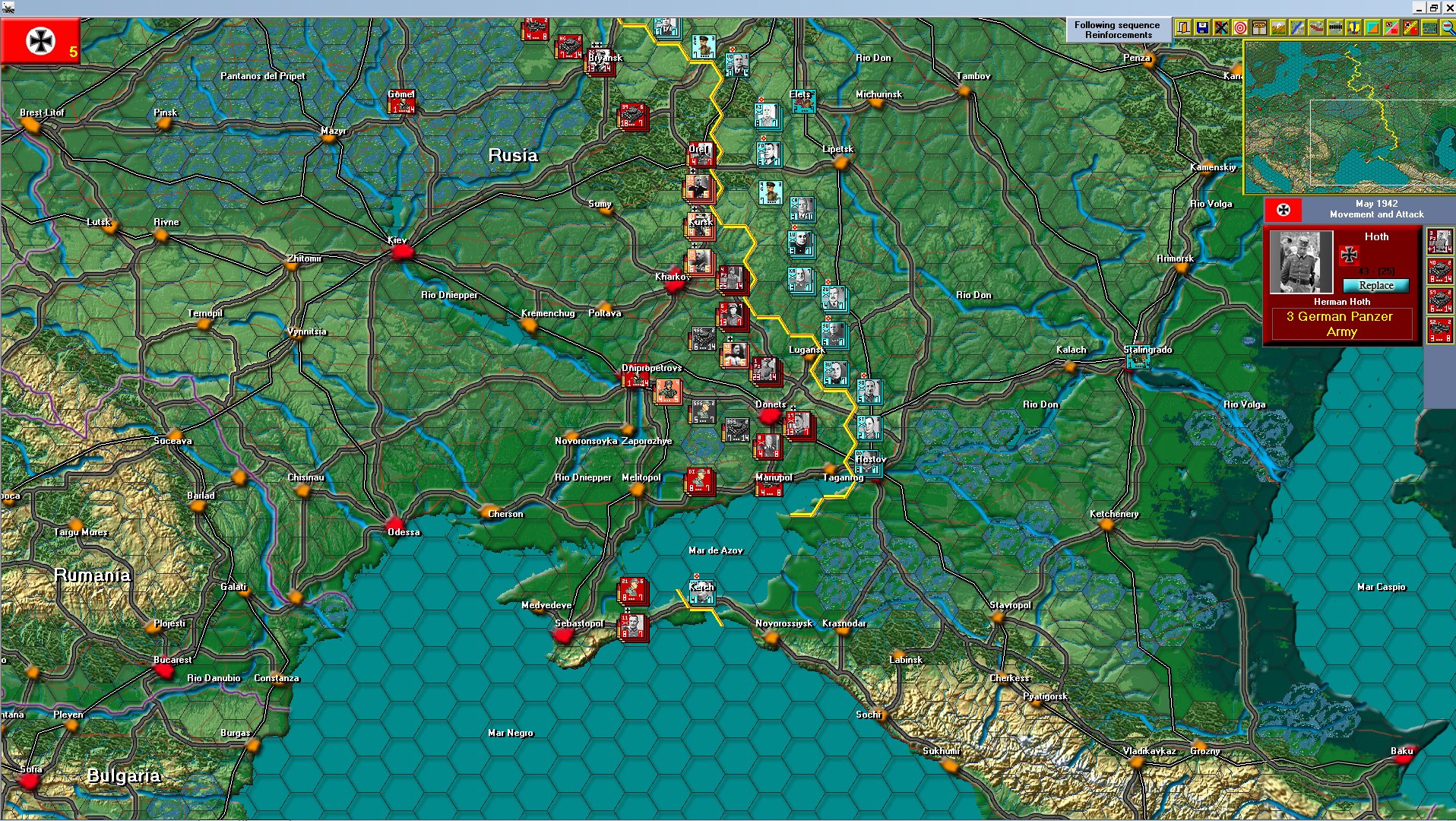
Task: Click the exit door icon on the toolbar
Action: tap(1183, 28)
